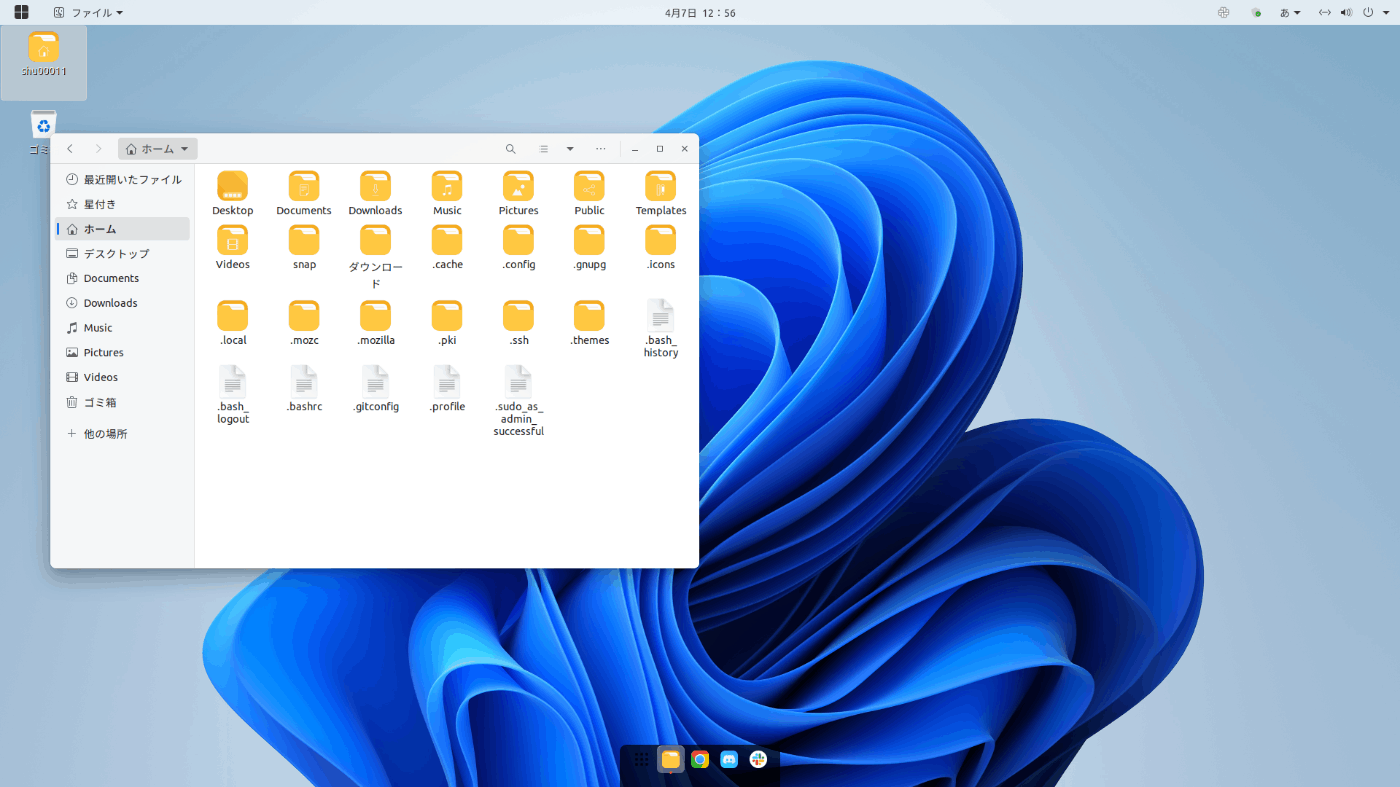
Task: Open view options dropdown arrow beside list icon
Action: [570, 149]
